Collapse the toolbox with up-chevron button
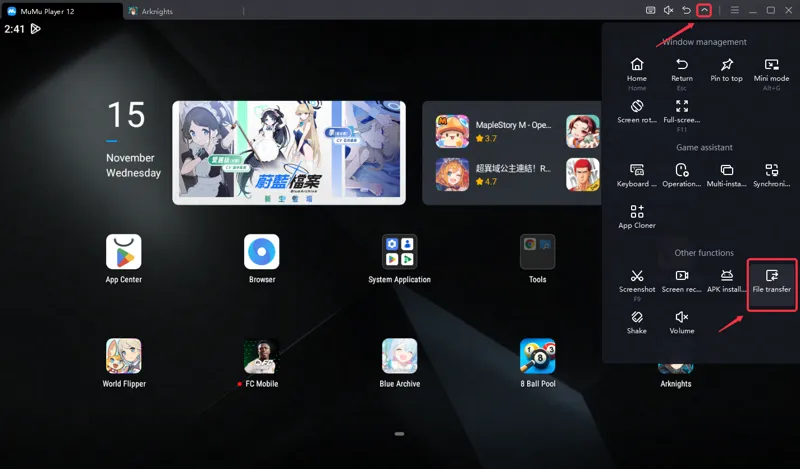Viewport: 800px width, 469px height. point(704,10)
